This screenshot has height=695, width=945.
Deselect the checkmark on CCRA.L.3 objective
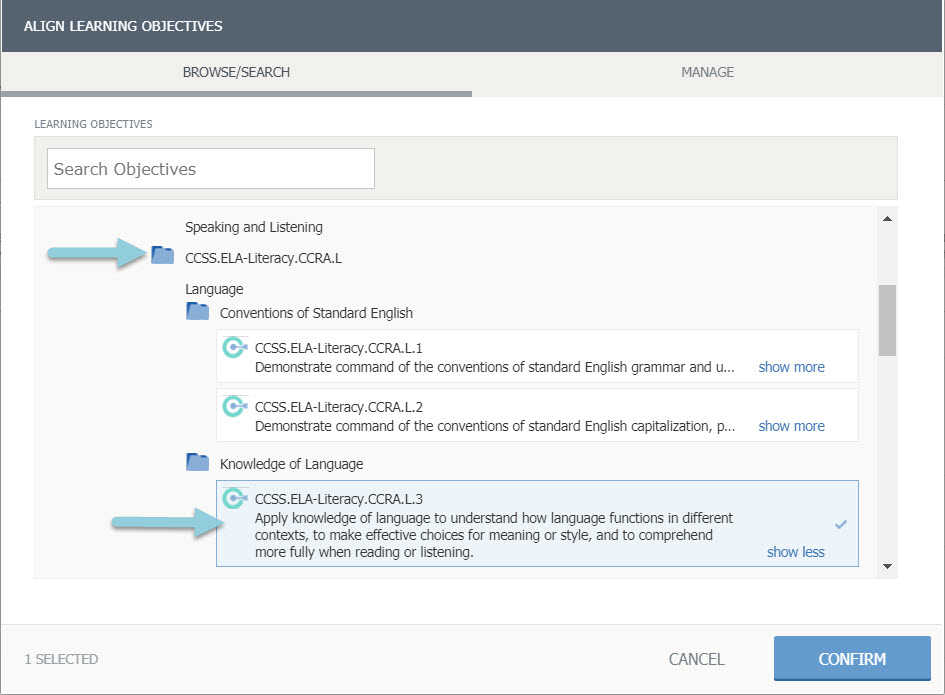[x=841, y=524]
